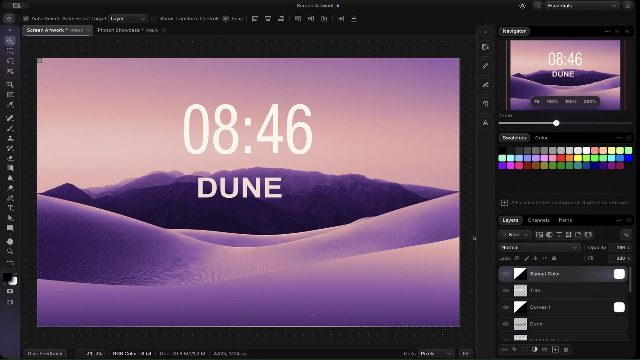This screenshot has height=360, width=640.
Task: Select the Swatches panel tab
Action: pos(514,138)
